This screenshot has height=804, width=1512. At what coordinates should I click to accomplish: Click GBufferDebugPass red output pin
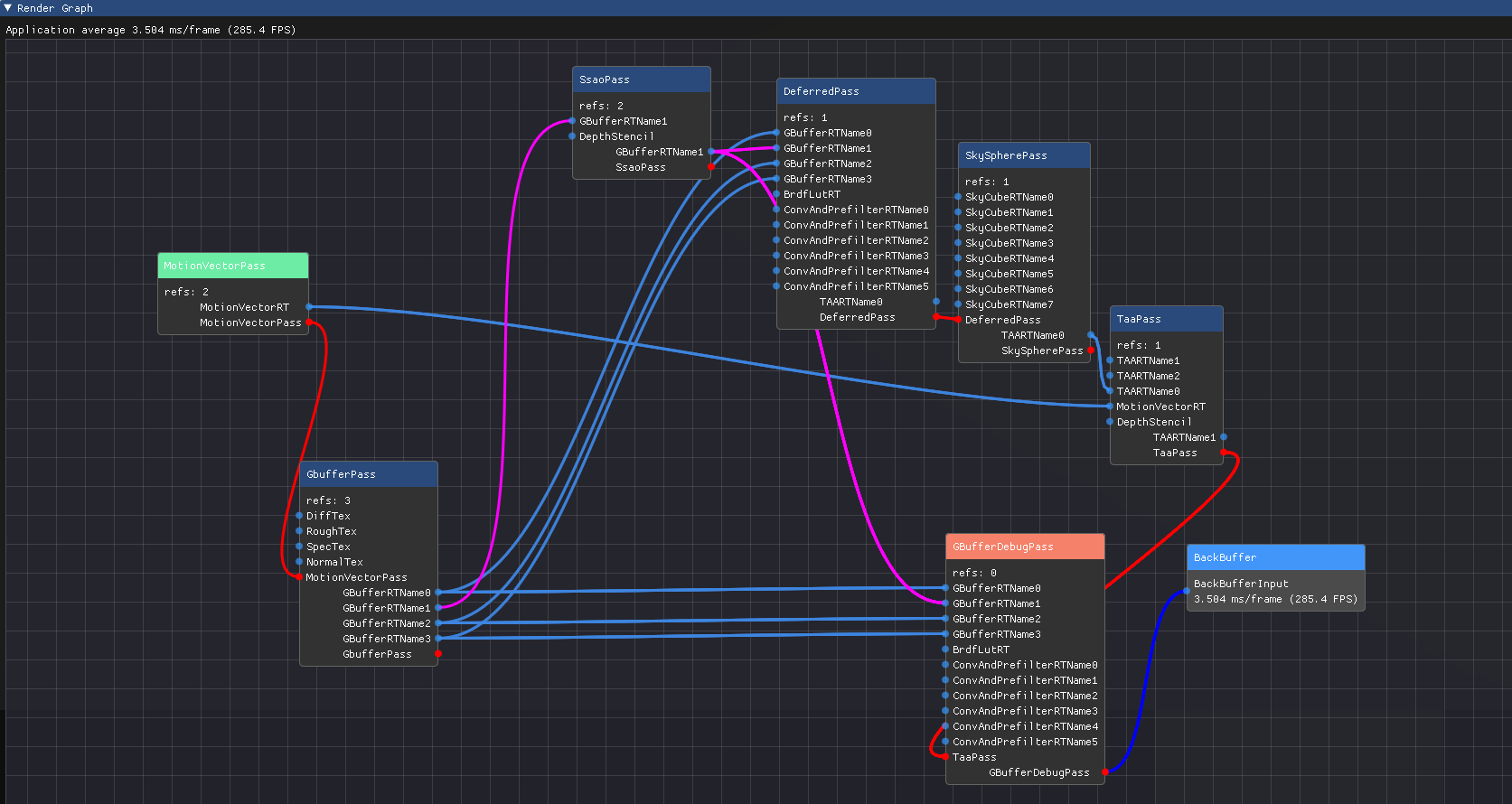(x=1105, y=772)
